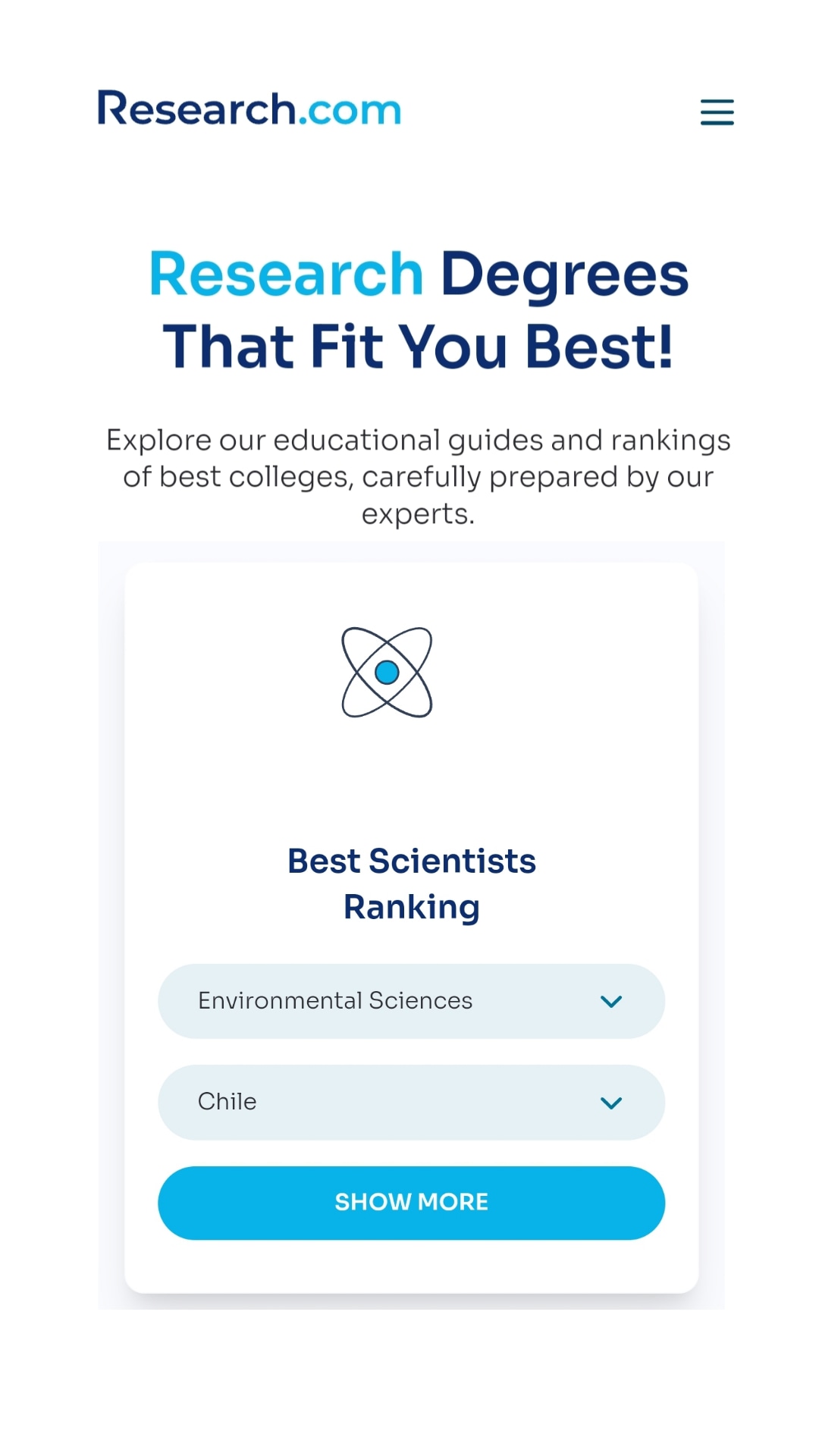This screenshot has width=819, height=1456.
Task: Click the SHOW MORE button
Action: pyautogui.click(x=411, y=1203)
